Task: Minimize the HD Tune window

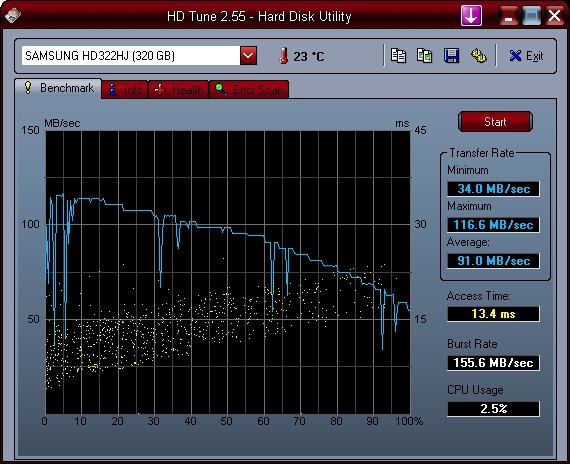Action: click(509, 16)
